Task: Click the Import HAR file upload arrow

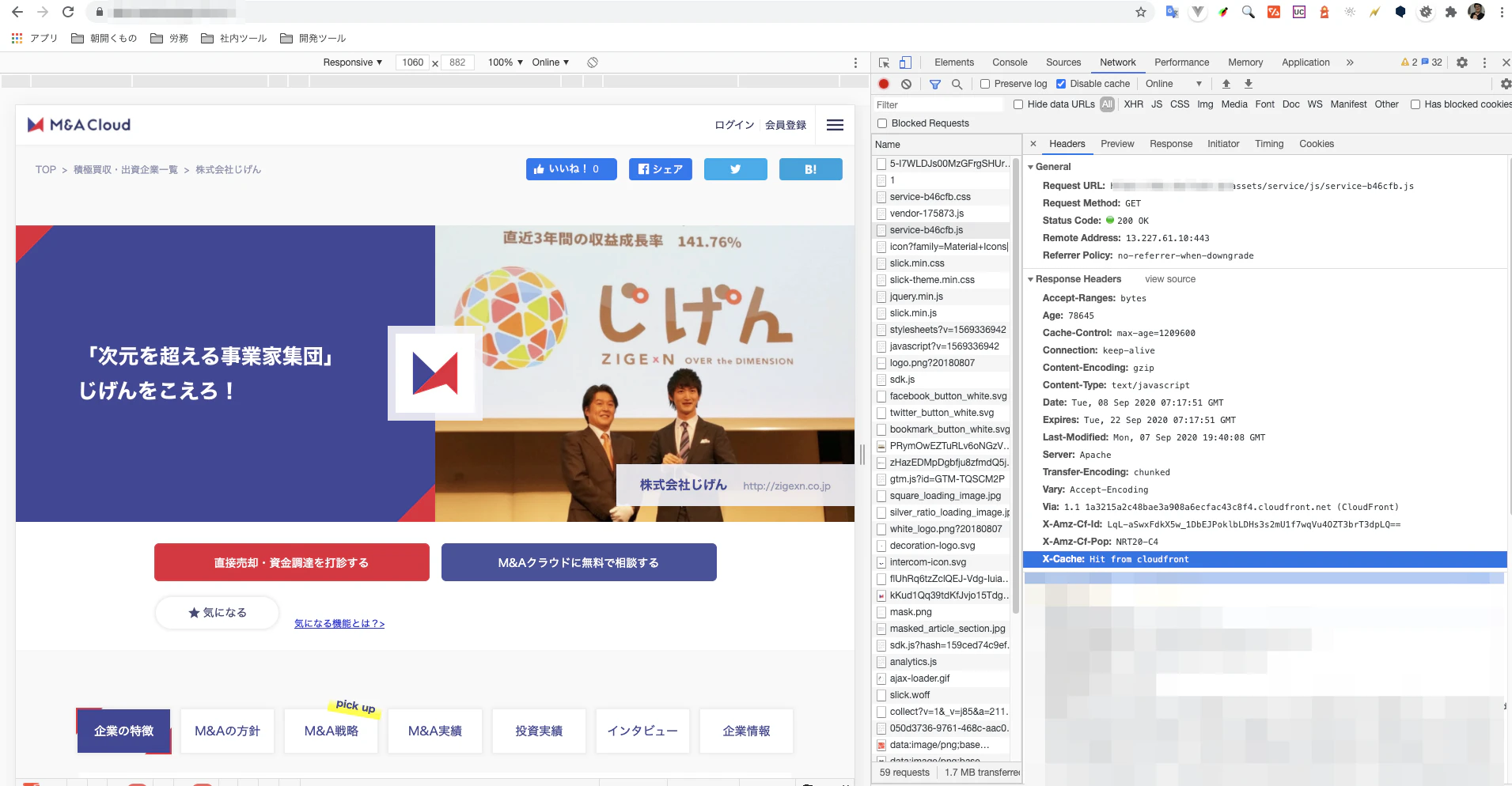Action: tap(1226, 84)
